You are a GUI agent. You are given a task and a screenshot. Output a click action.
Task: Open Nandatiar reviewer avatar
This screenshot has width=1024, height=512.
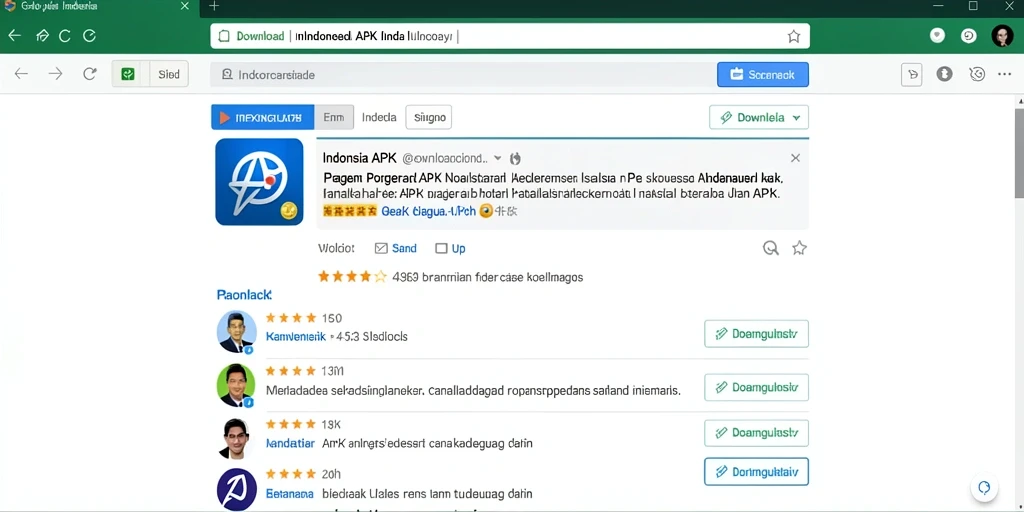(236, 438)
